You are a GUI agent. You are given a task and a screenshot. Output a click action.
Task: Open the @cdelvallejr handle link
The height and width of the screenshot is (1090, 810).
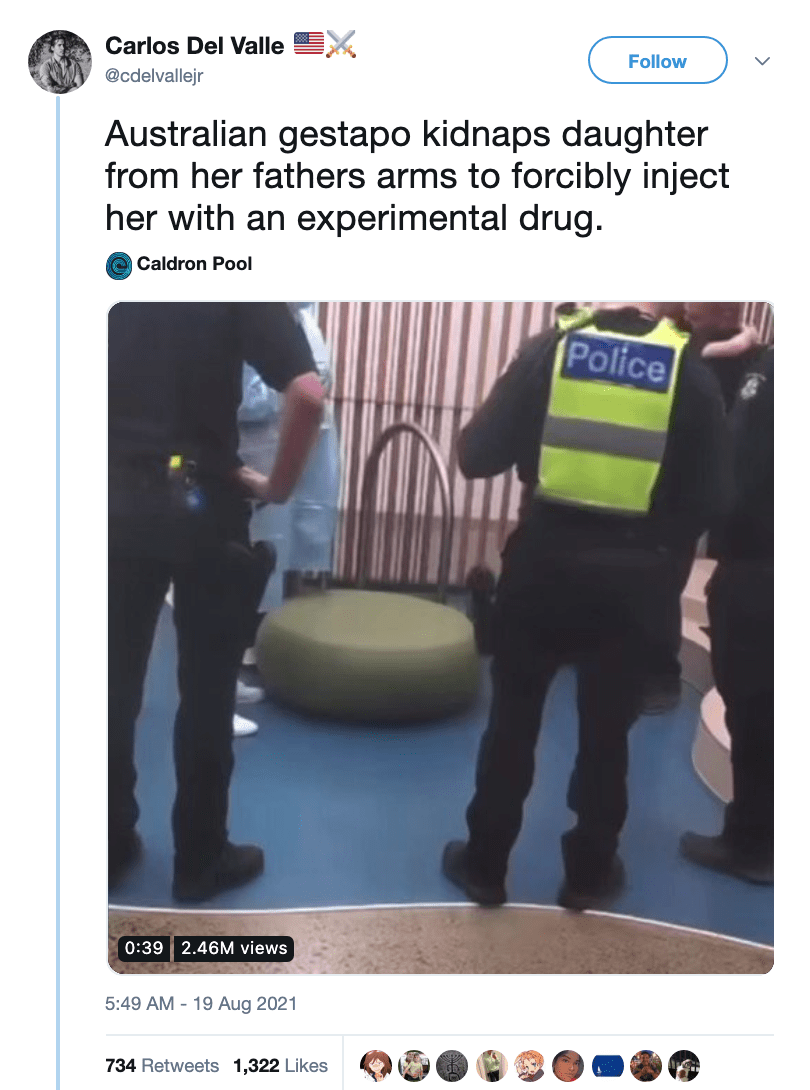tap(154, 76)
